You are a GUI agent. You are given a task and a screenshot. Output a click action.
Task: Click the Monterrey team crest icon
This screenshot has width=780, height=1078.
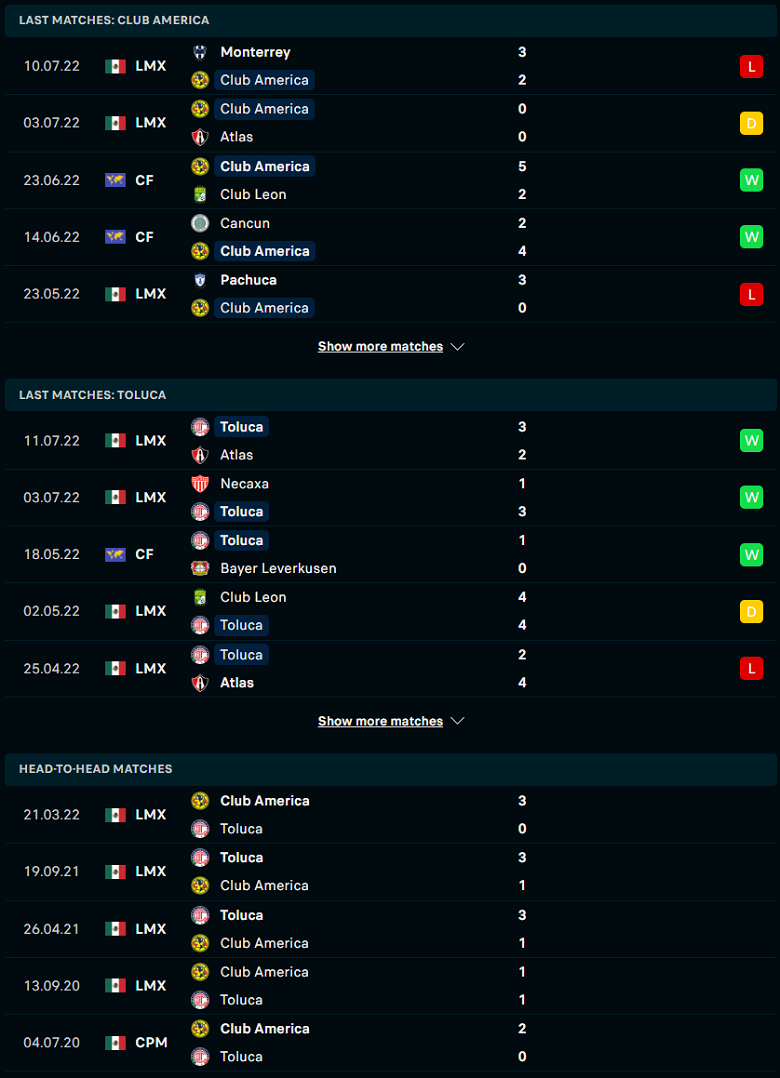(199, 52)
